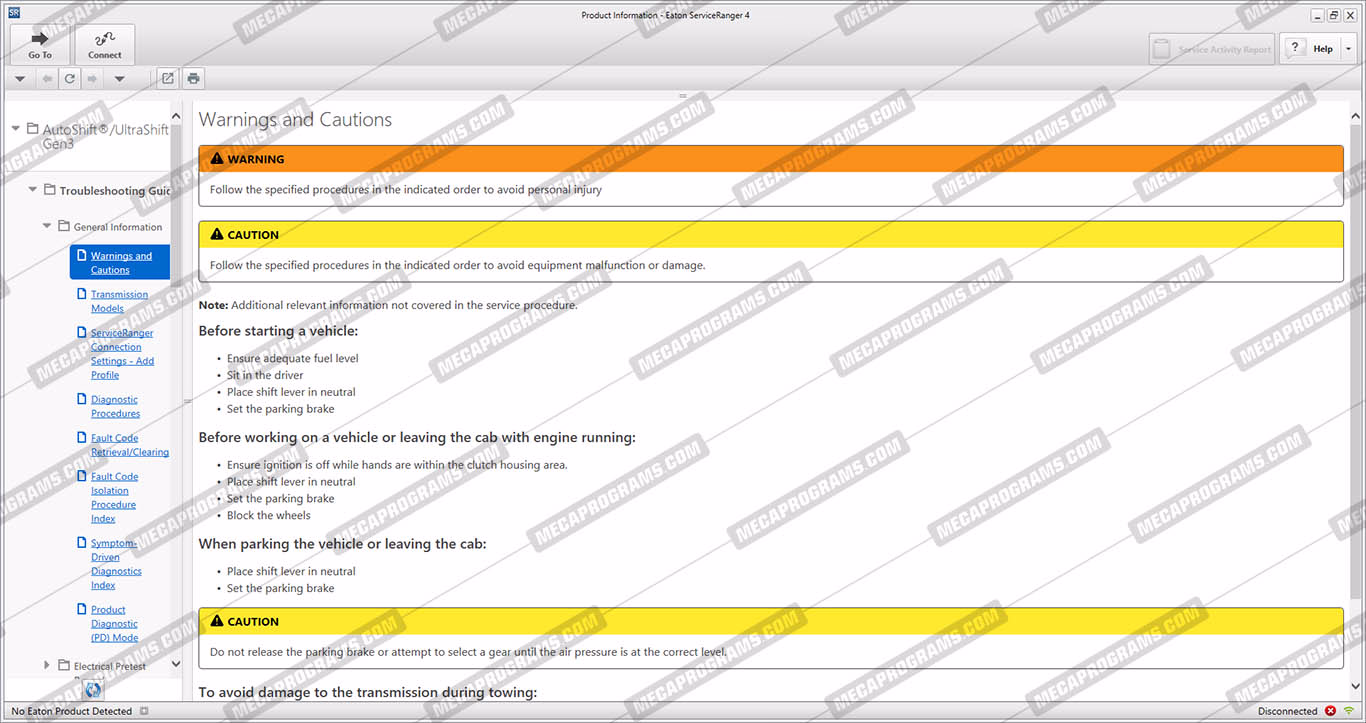Open the Symptom-Driven Diagnostics Index link

pos(116,564)
